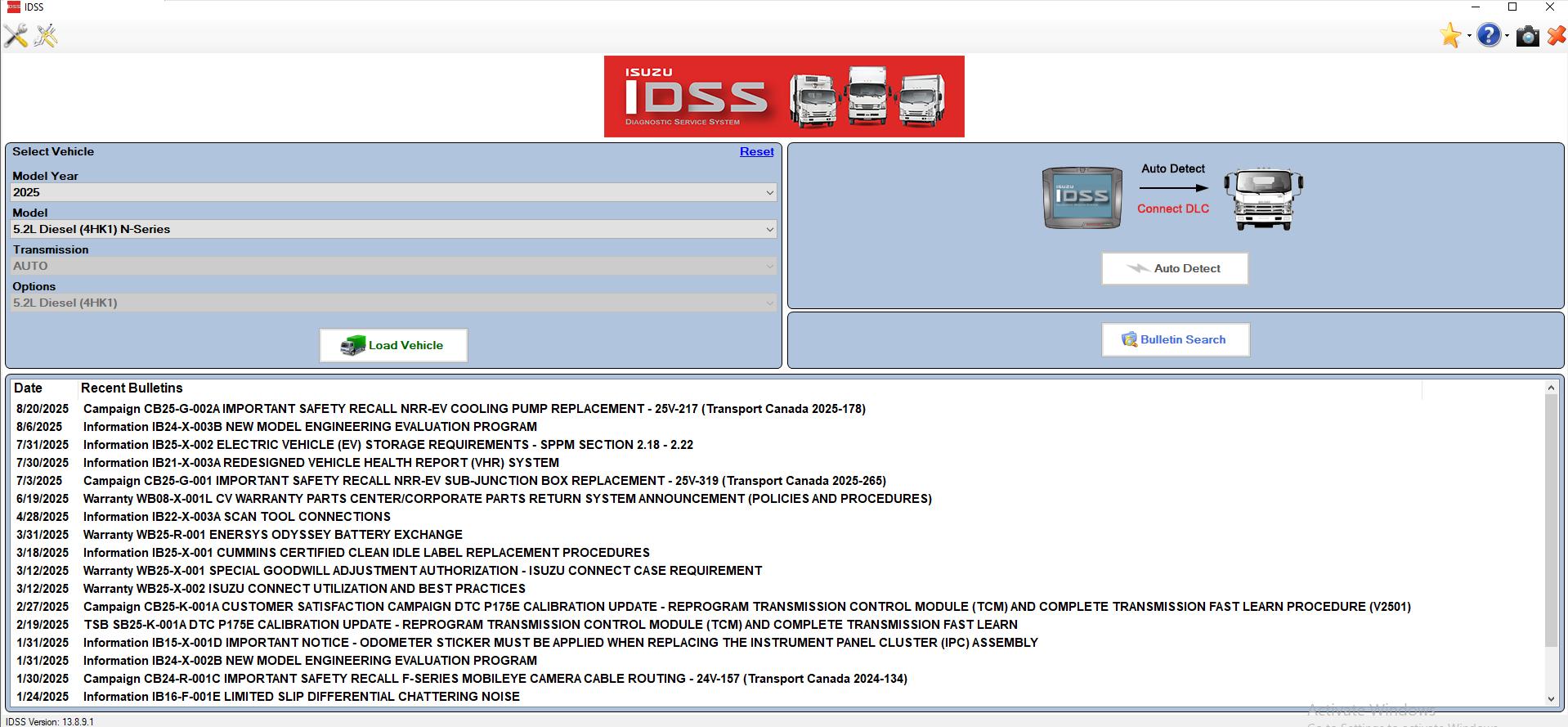Open Bulletin Search
The height and width of the screenshot is (727, 1568).
[x=1176, y=339]
